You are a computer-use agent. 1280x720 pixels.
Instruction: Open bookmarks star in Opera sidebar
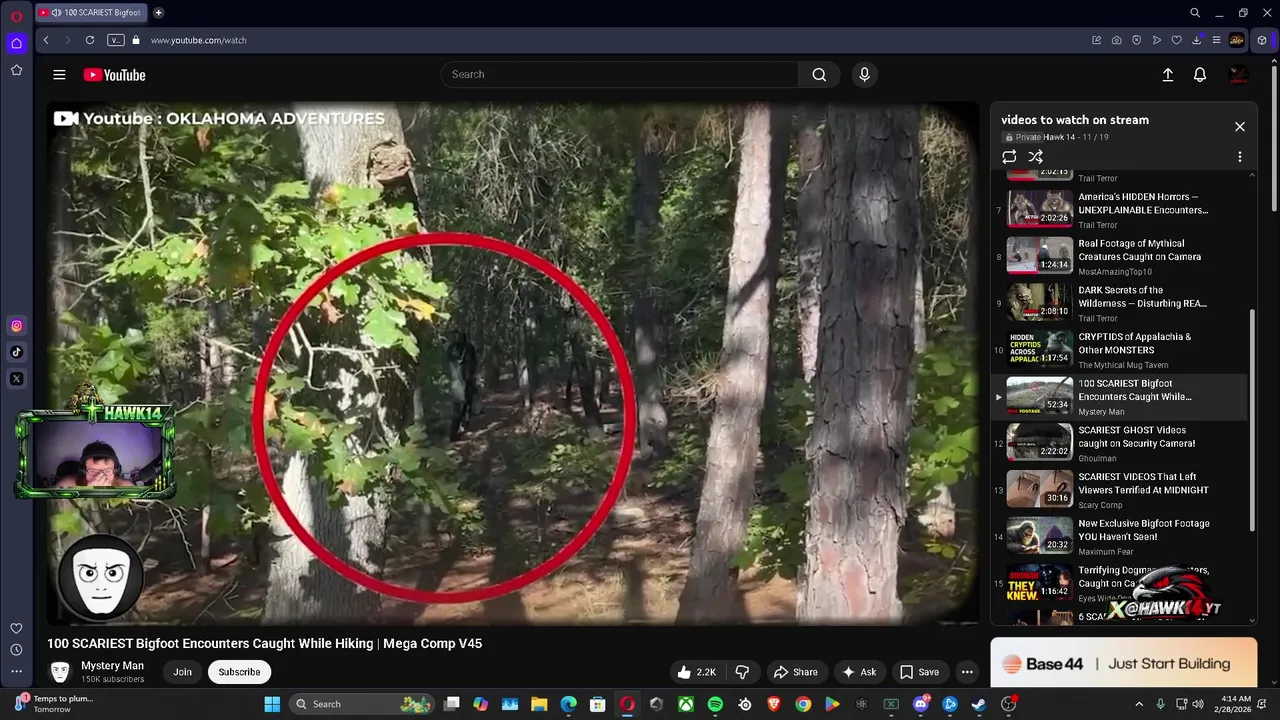(16, 70)
